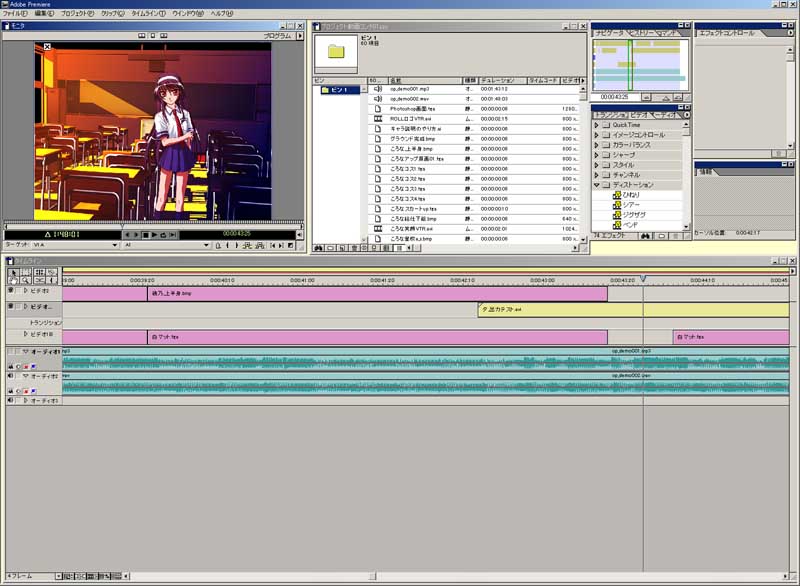800x586 pixels.
Task: Select the arrow Selection tool in the timeline
Action: click(x=13, y=272)
